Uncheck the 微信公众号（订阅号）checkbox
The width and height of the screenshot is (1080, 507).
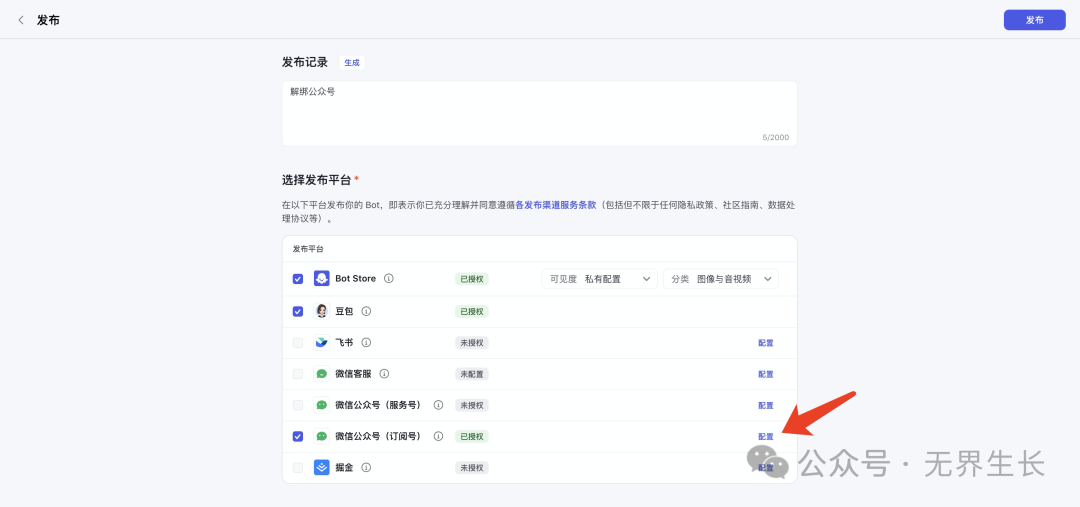pyautogui.click(x=298, y=436)
